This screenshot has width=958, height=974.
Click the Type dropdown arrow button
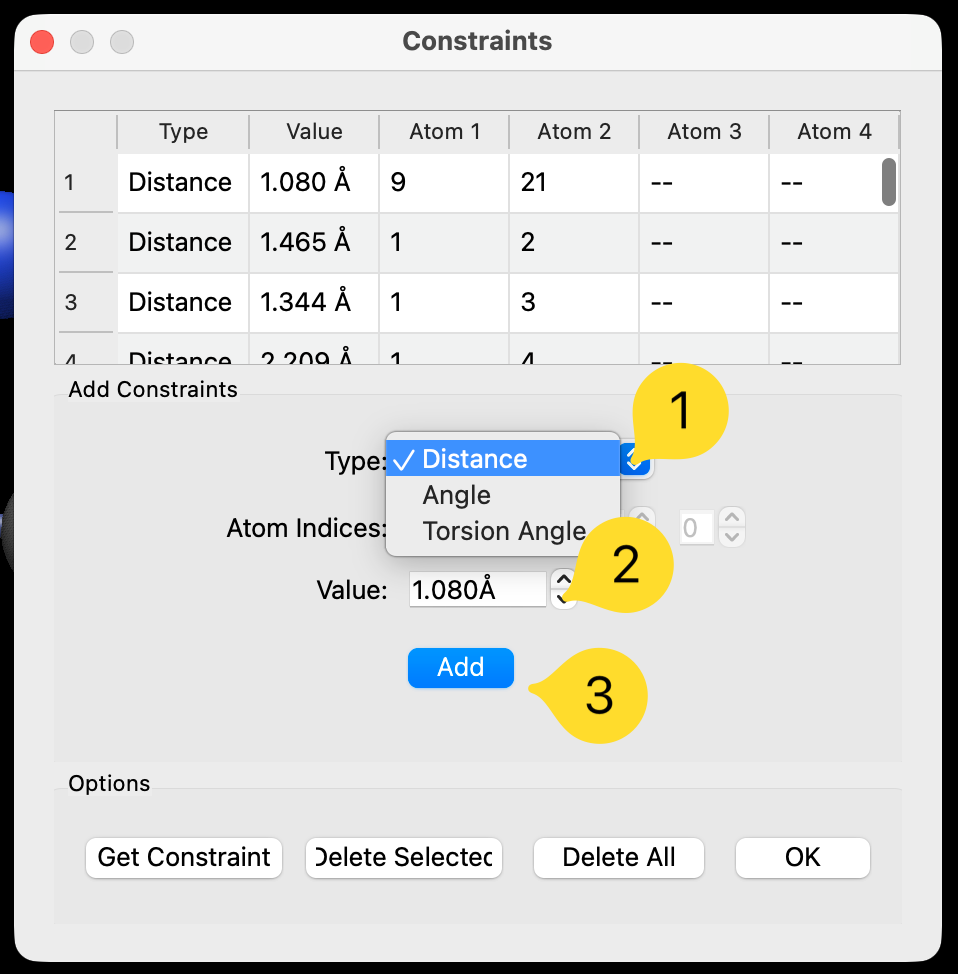(635, 461)
